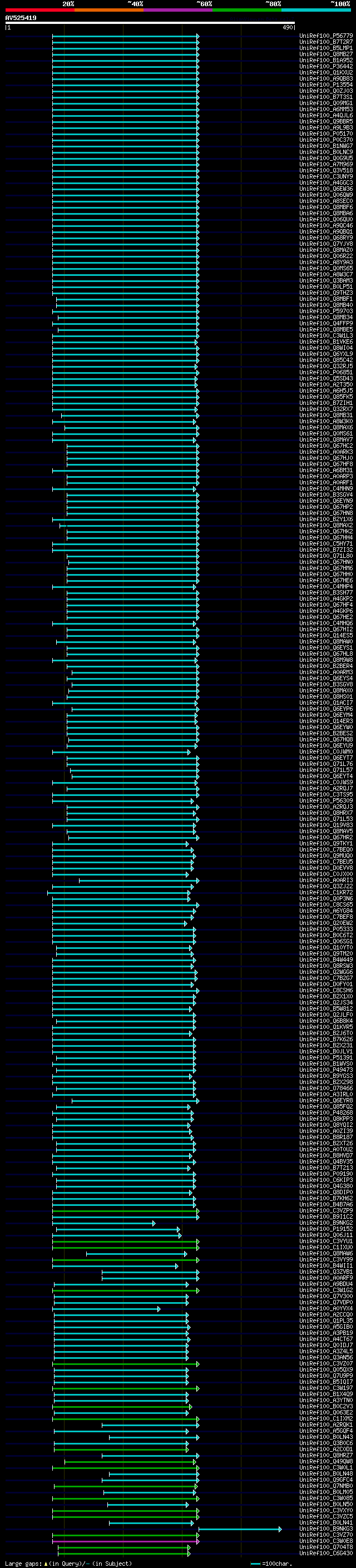Open hit UniRef100_B3SGV4
Image resolution: width=356 pixels, height=1568 pixels.
(326, 495)
